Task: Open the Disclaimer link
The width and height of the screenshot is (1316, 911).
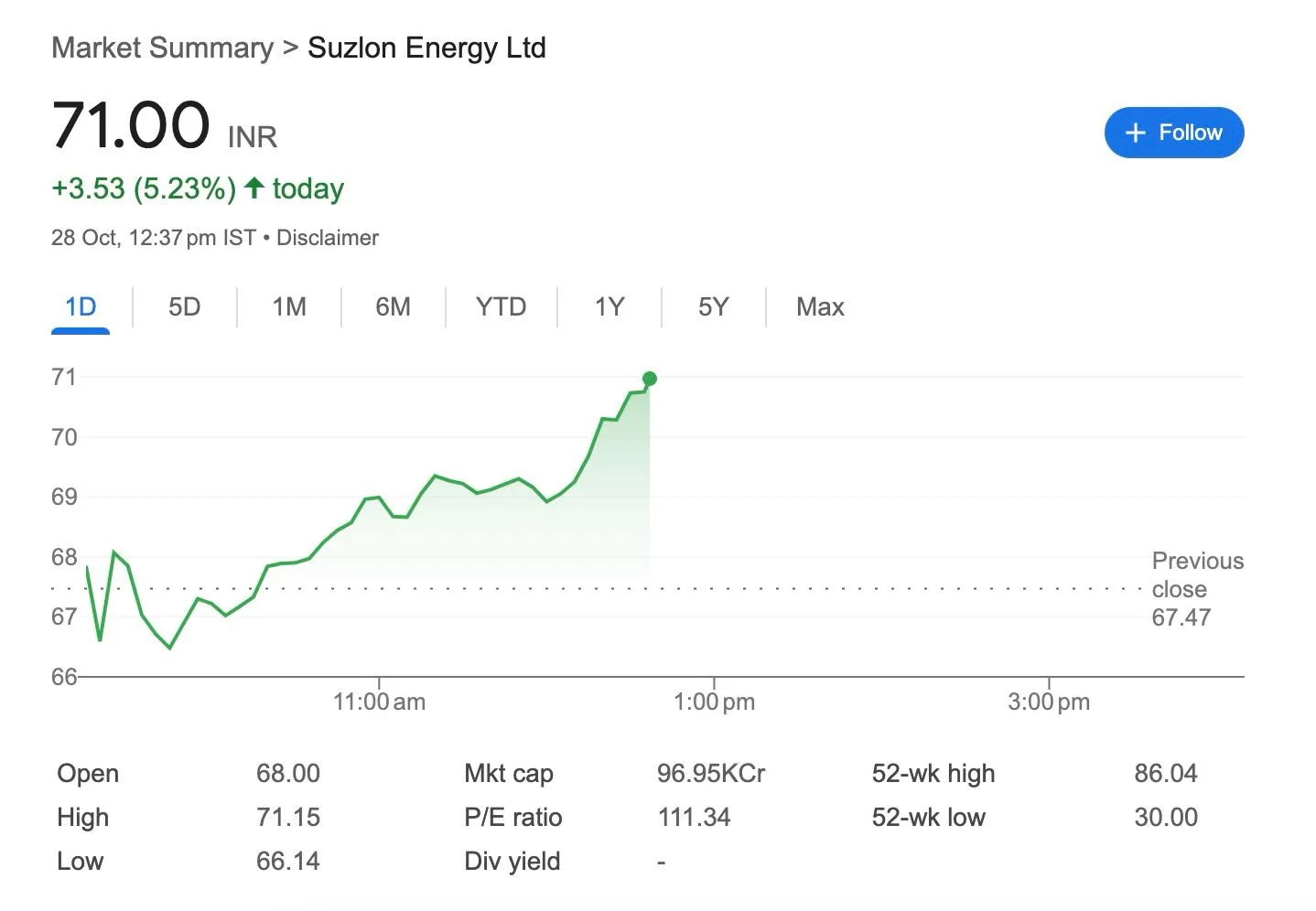Action: click(x=328, y=237)
